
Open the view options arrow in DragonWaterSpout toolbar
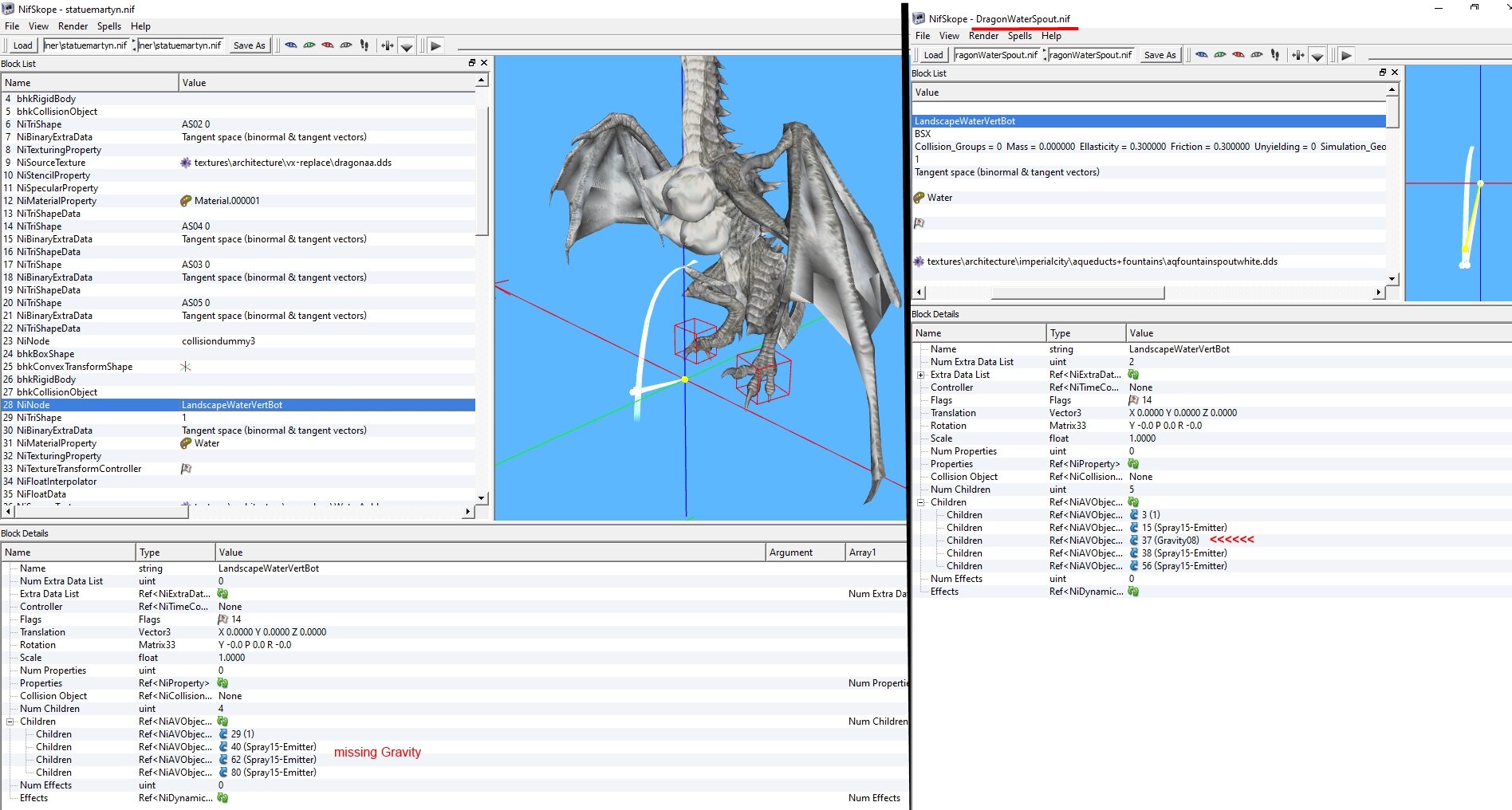1317,56
